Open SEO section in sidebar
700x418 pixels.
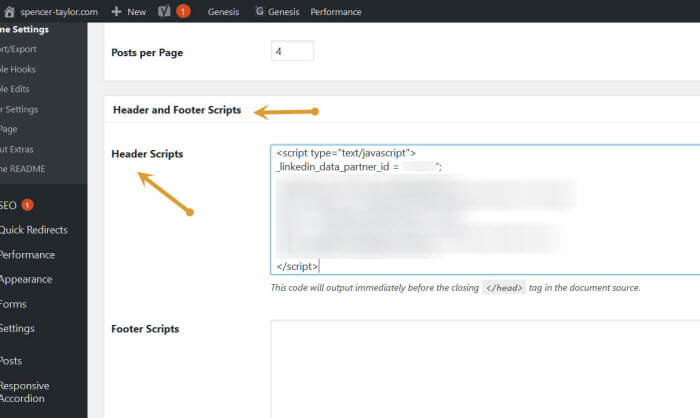pyautogui.click(x=8, y=205)
